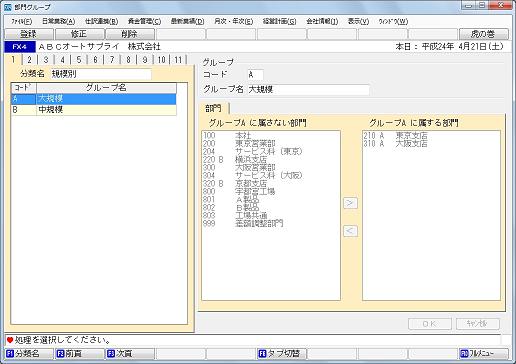
Task: Open the ウィンドウ(W) menu
Action: tap(393, 21)
